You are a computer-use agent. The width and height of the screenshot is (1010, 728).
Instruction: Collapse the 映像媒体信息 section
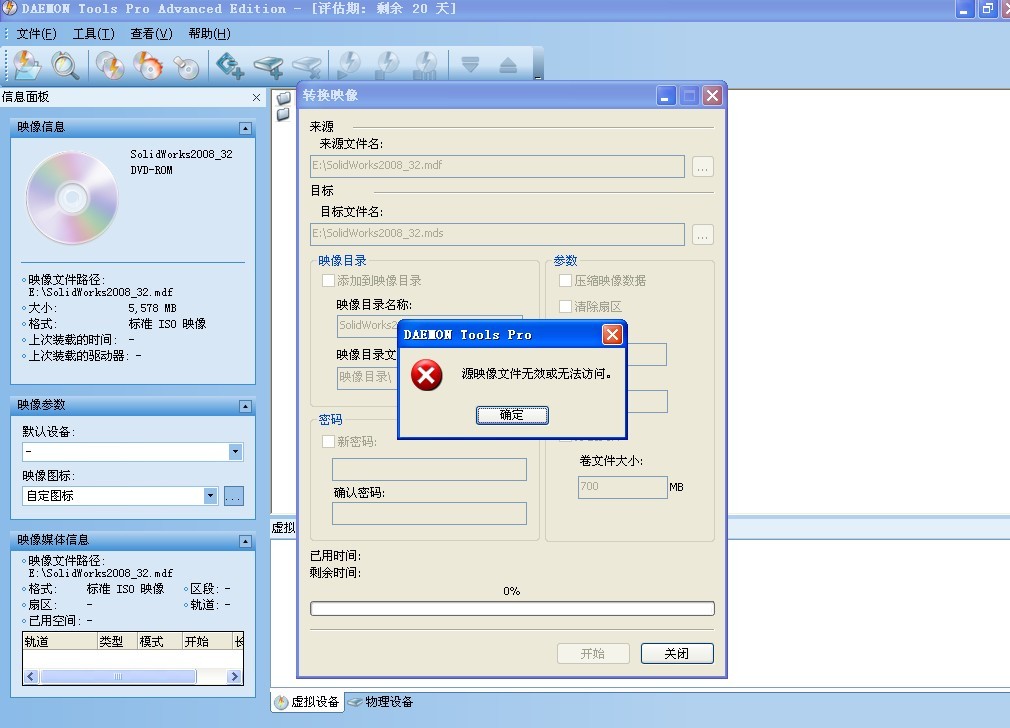245,541
